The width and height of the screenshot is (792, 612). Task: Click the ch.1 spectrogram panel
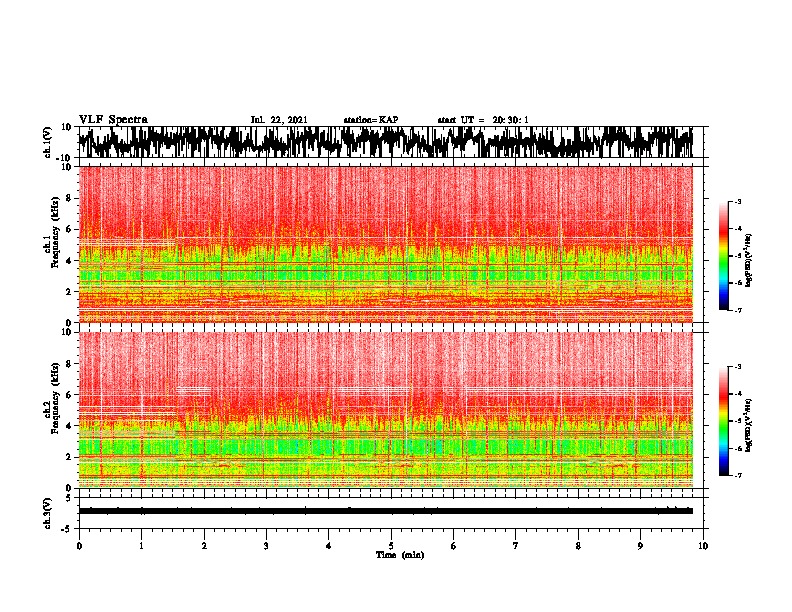(x=386, y=244)
